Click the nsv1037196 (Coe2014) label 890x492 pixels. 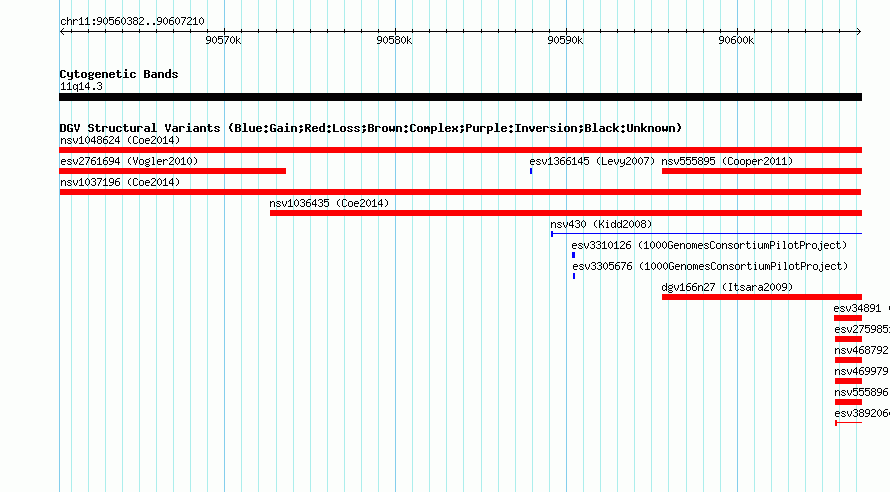click(x=120, y=182)
